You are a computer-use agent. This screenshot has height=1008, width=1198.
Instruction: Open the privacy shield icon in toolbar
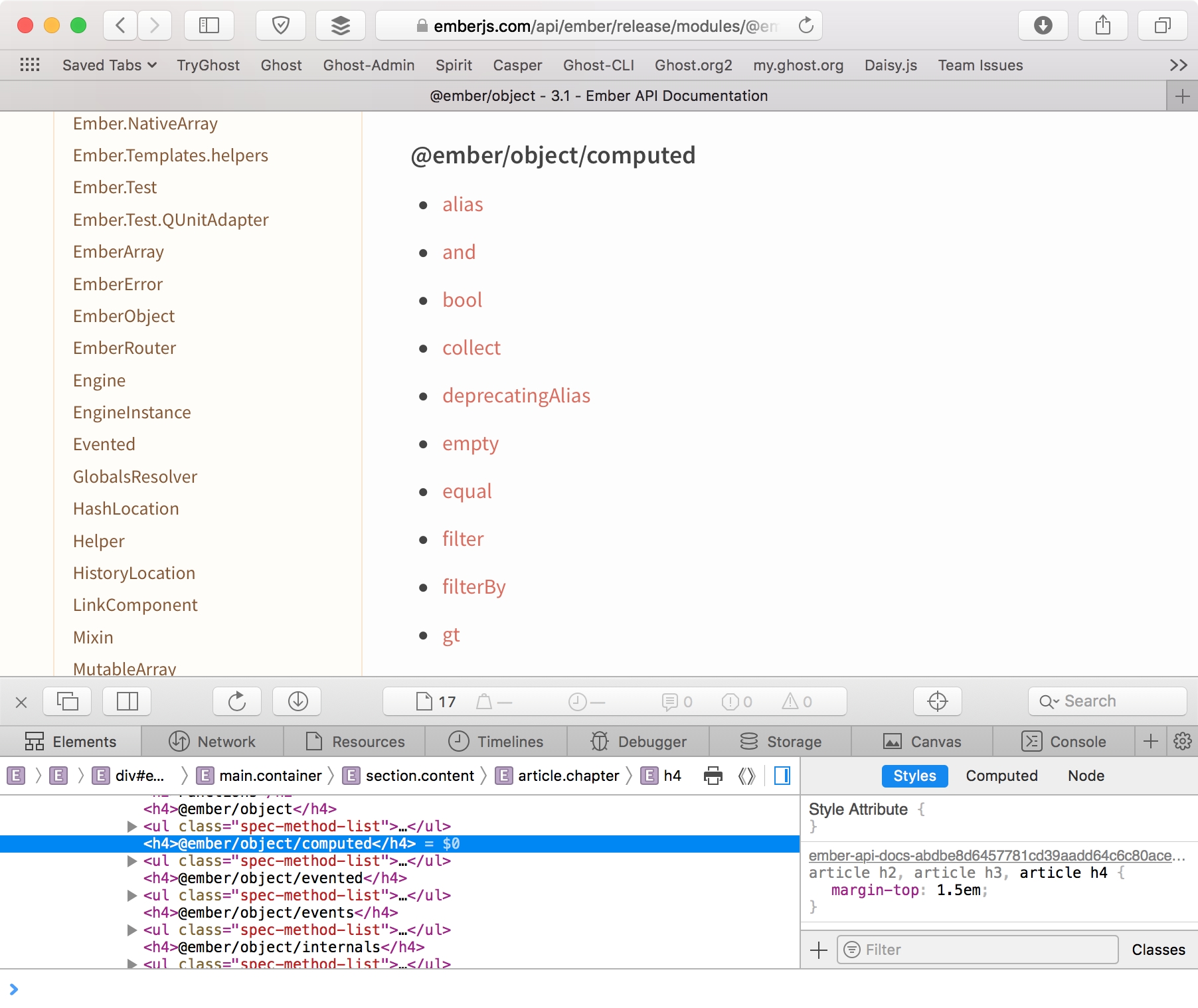[281, 26]
